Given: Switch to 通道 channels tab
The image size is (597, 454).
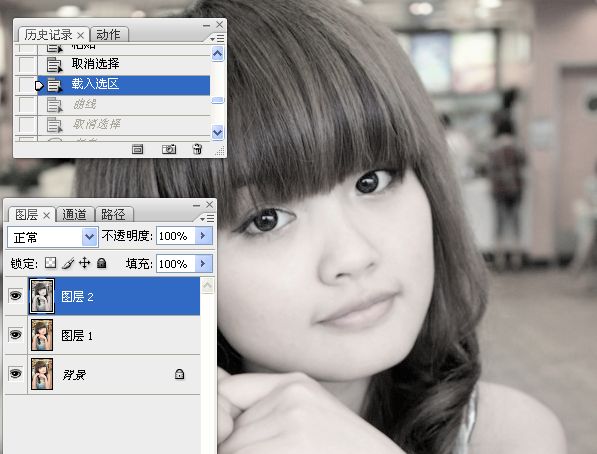Looking at the screenshot, I should [x=75, y=215].
